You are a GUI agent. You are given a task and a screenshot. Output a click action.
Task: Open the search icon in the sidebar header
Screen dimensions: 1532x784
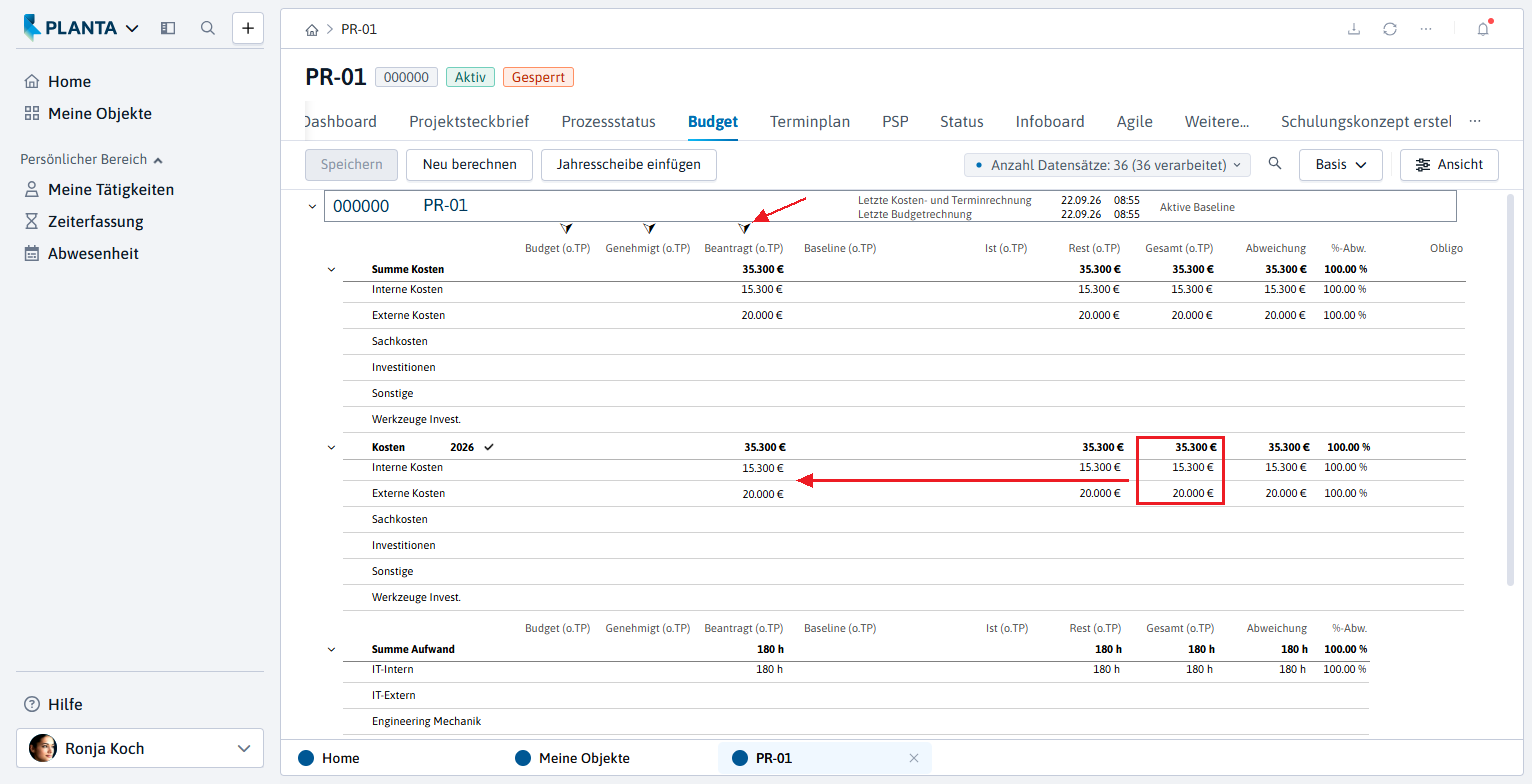(208, 28)
